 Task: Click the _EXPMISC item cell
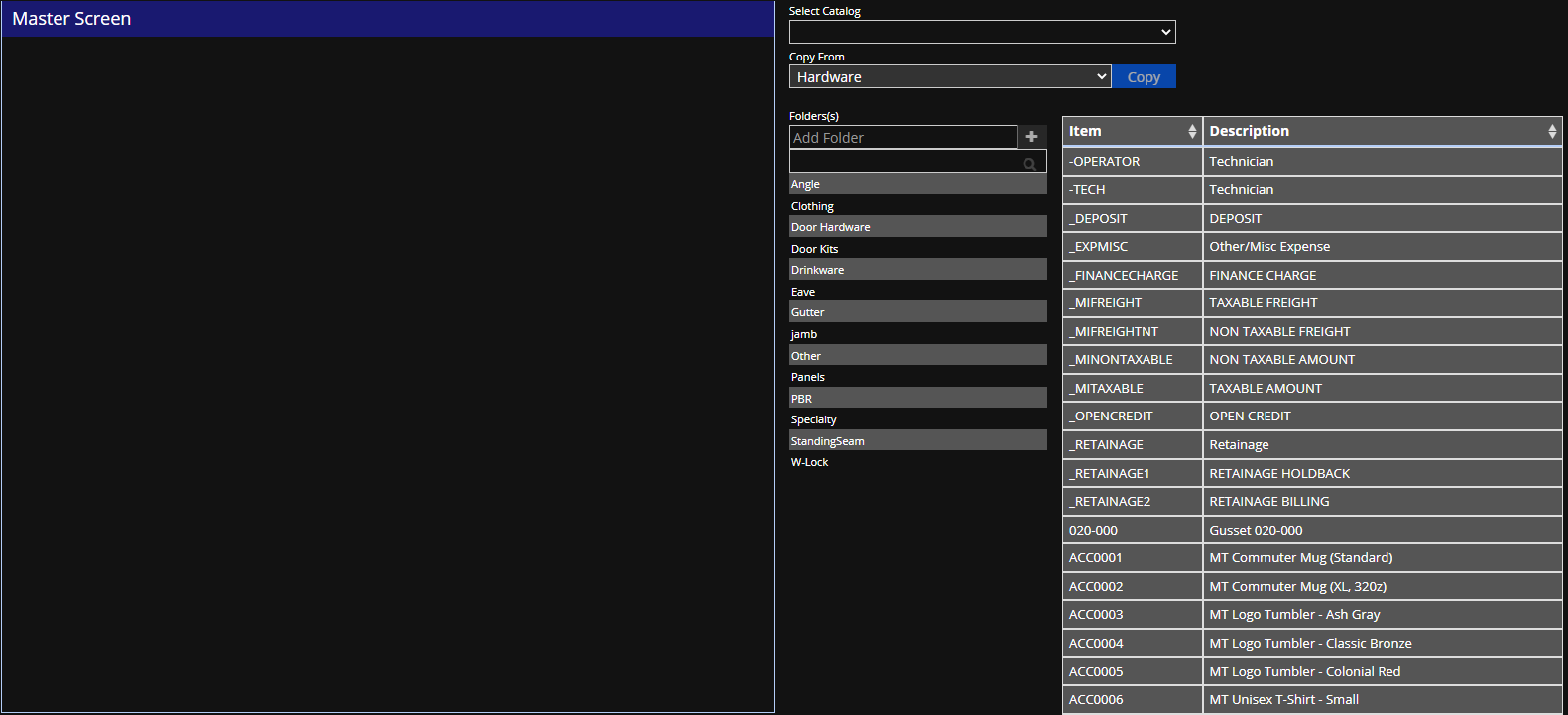[x=1133, y=246]
